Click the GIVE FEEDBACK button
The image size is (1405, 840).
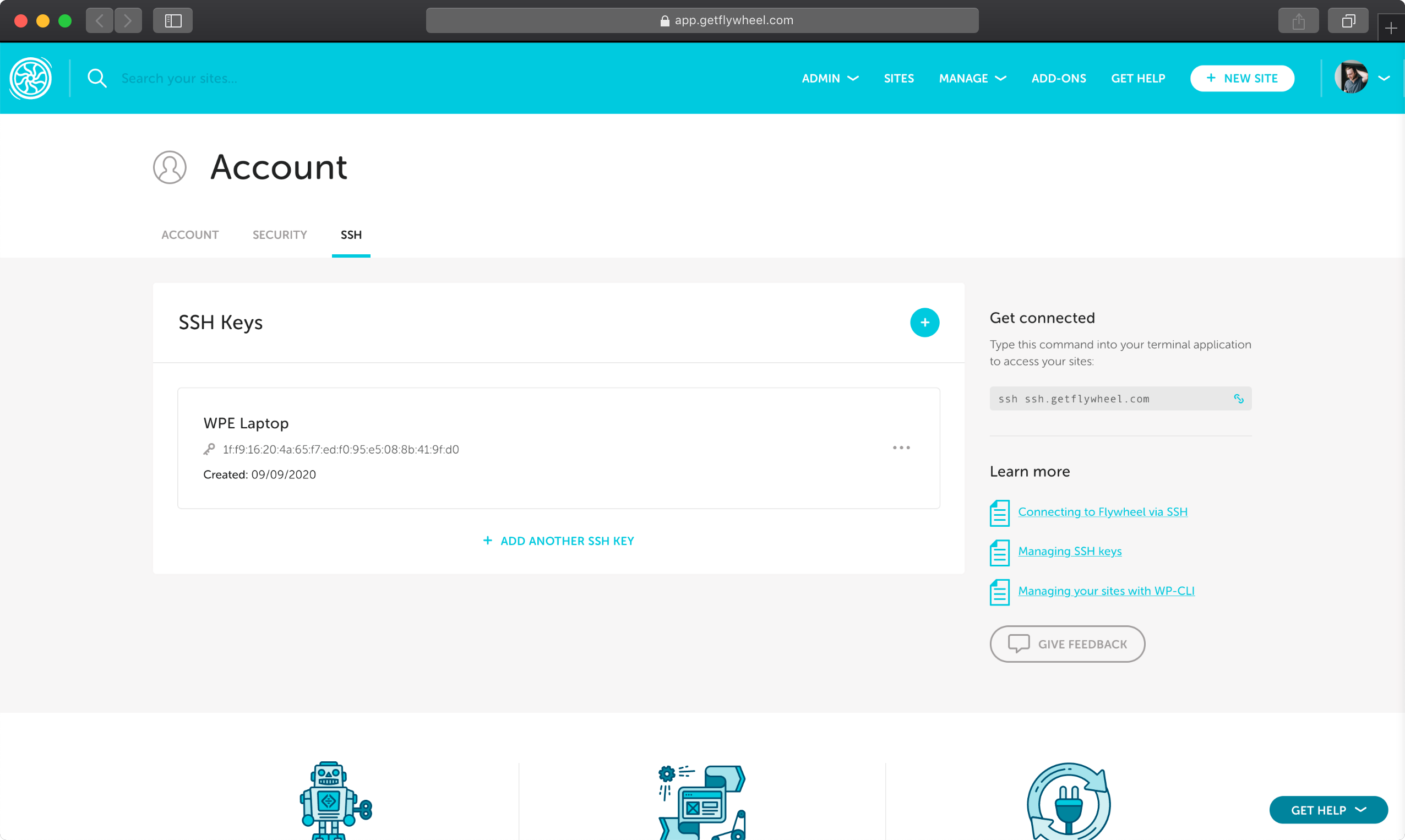(1067, 644)
